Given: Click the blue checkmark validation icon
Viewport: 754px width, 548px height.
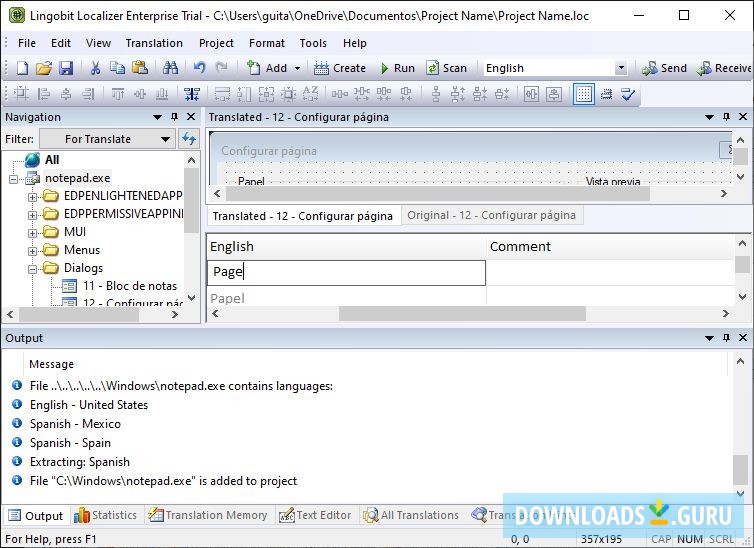Looking at the screenshot, I should tap(628, 94).
